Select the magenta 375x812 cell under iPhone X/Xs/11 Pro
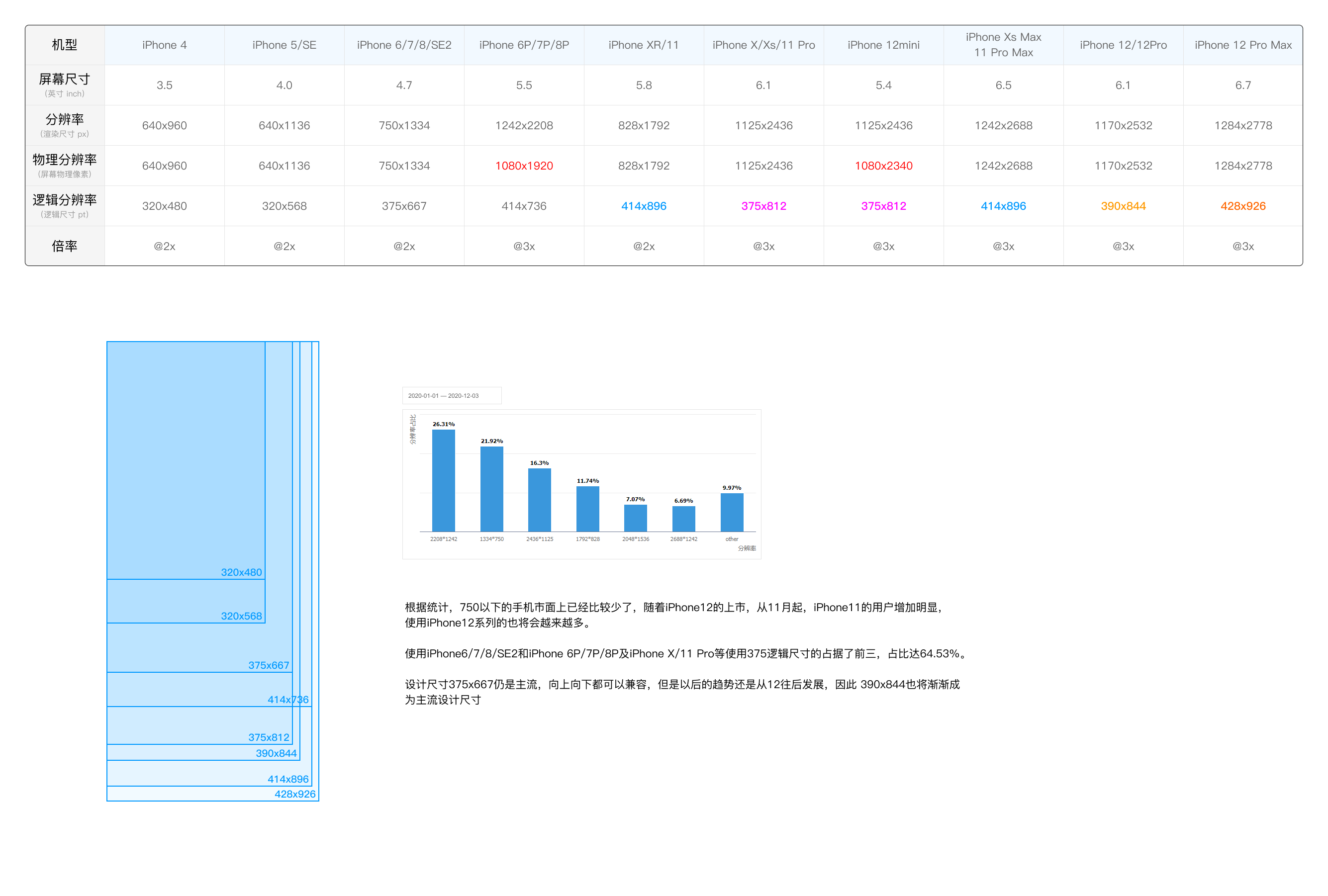This screenshot has width=1328, height=896. [763, 206]
